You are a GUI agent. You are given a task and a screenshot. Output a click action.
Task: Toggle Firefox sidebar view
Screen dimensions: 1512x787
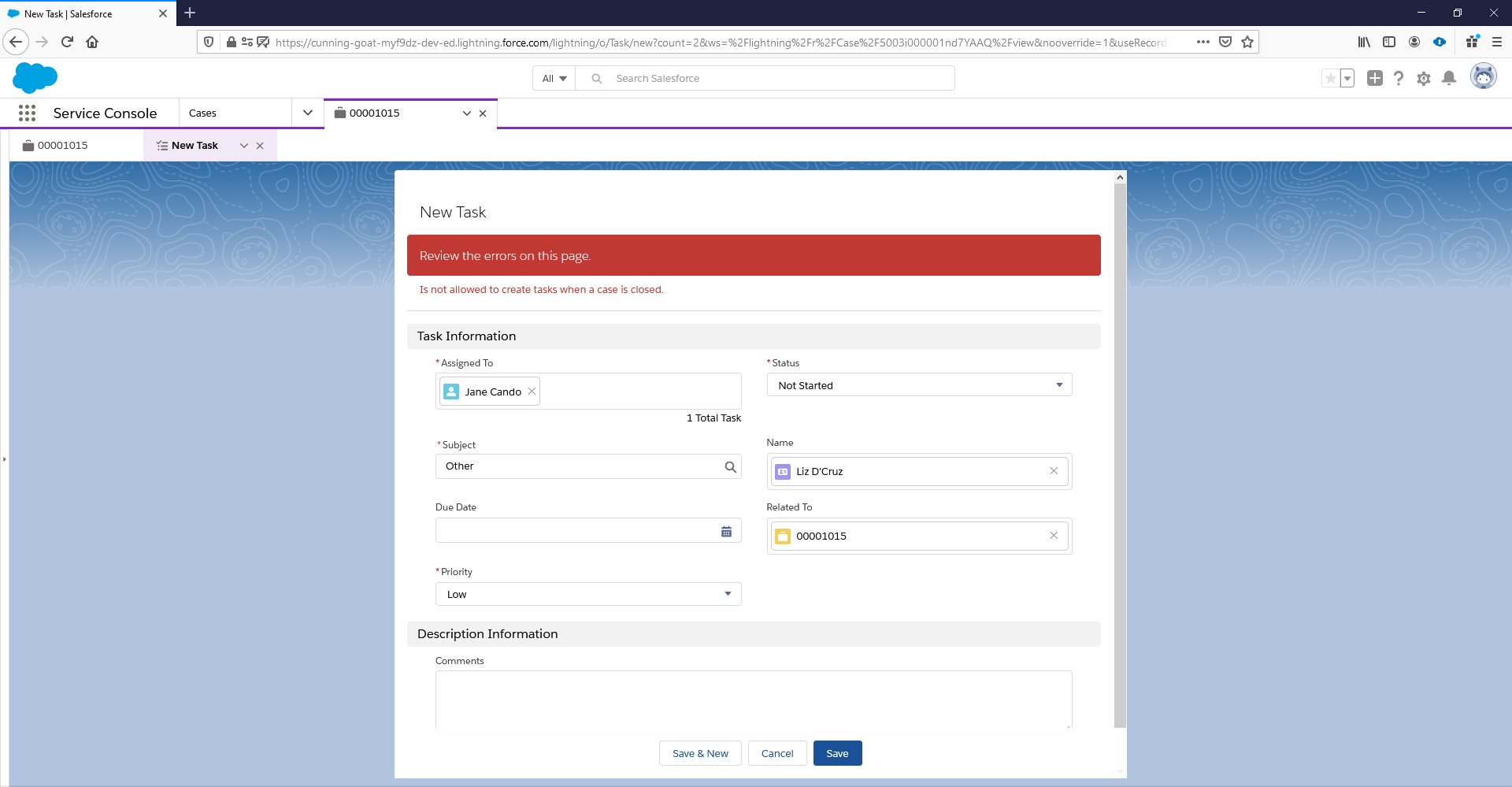tap(1389, 42)
